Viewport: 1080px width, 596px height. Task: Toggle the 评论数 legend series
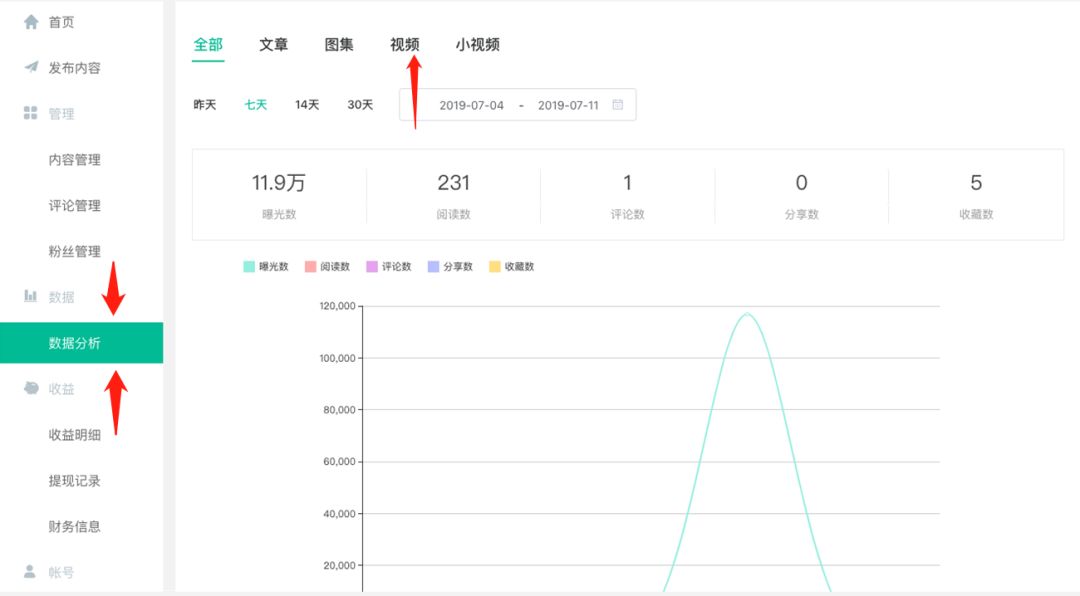(x=388, y=267)
